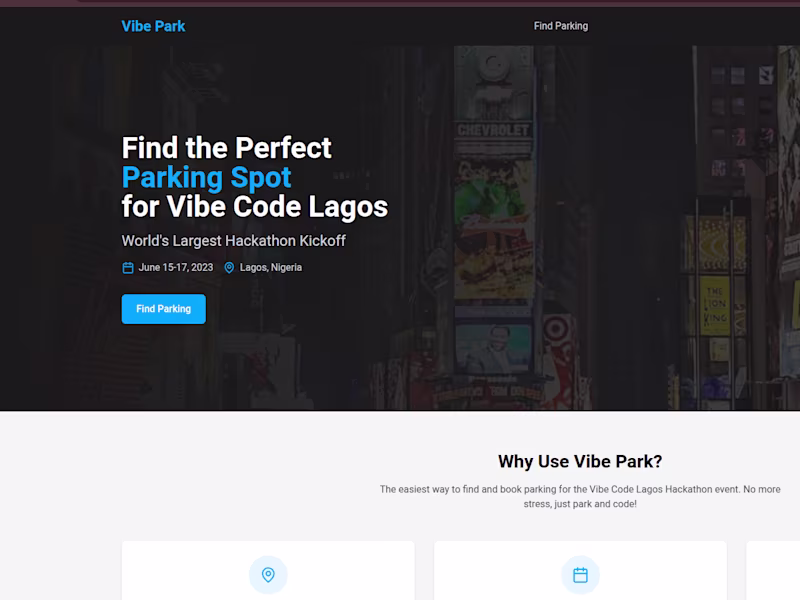The width and height of the screenshot is (800, 600).
Task: Select the map pin icon in first feature card
Action: tap(268, 574)
